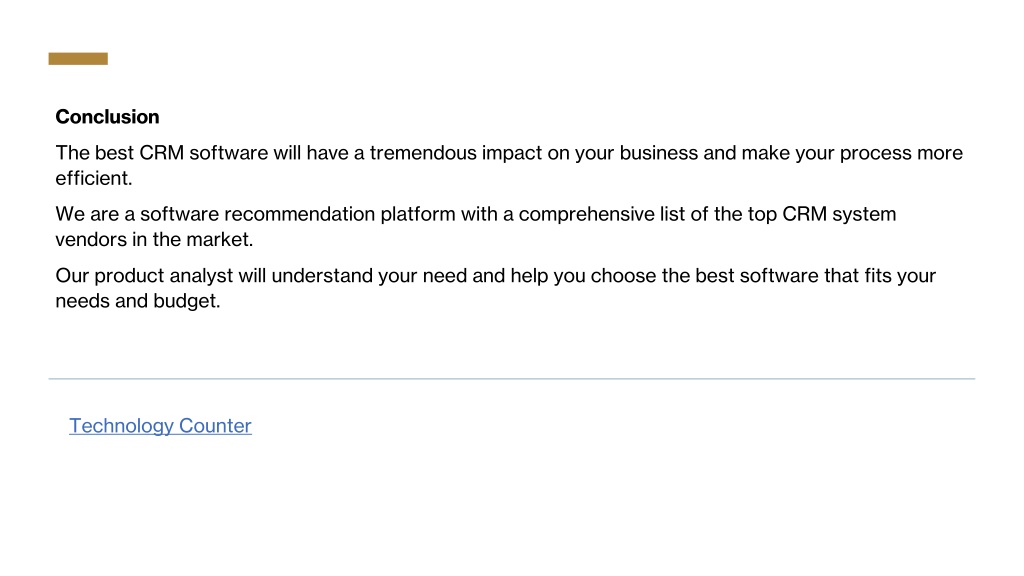
Task: Click the opening words "We are" of second paragraph
Action: 87,214
